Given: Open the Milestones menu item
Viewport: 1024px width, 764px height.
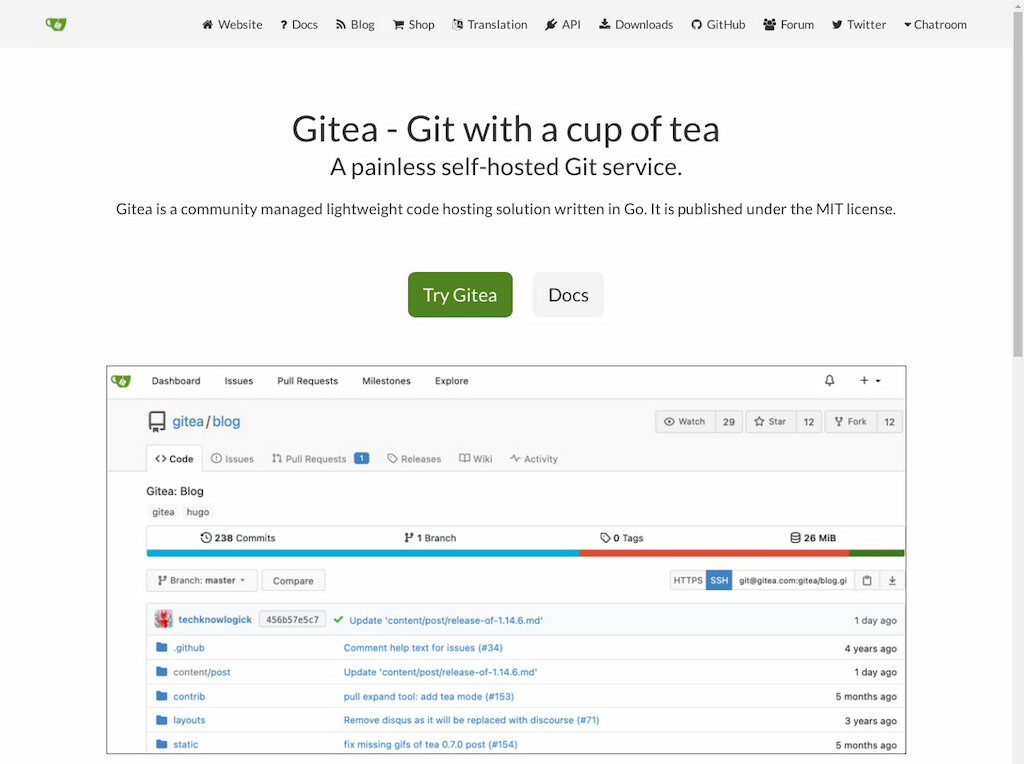Looking at the screenshot, I should pyautogui.click(x=386, y=381).
